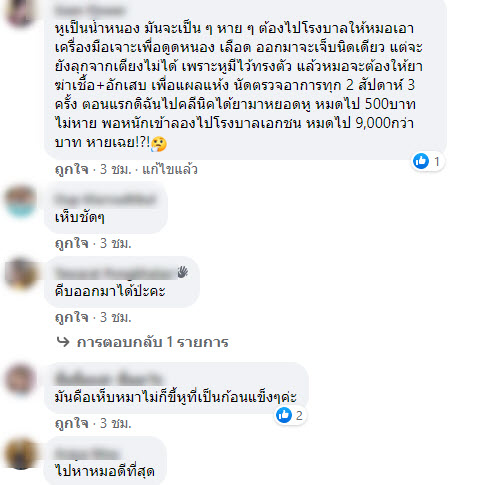Screen dimensions: 482x485
Task: Like the comment about เห็บหมา
Action: coord(71,423)
